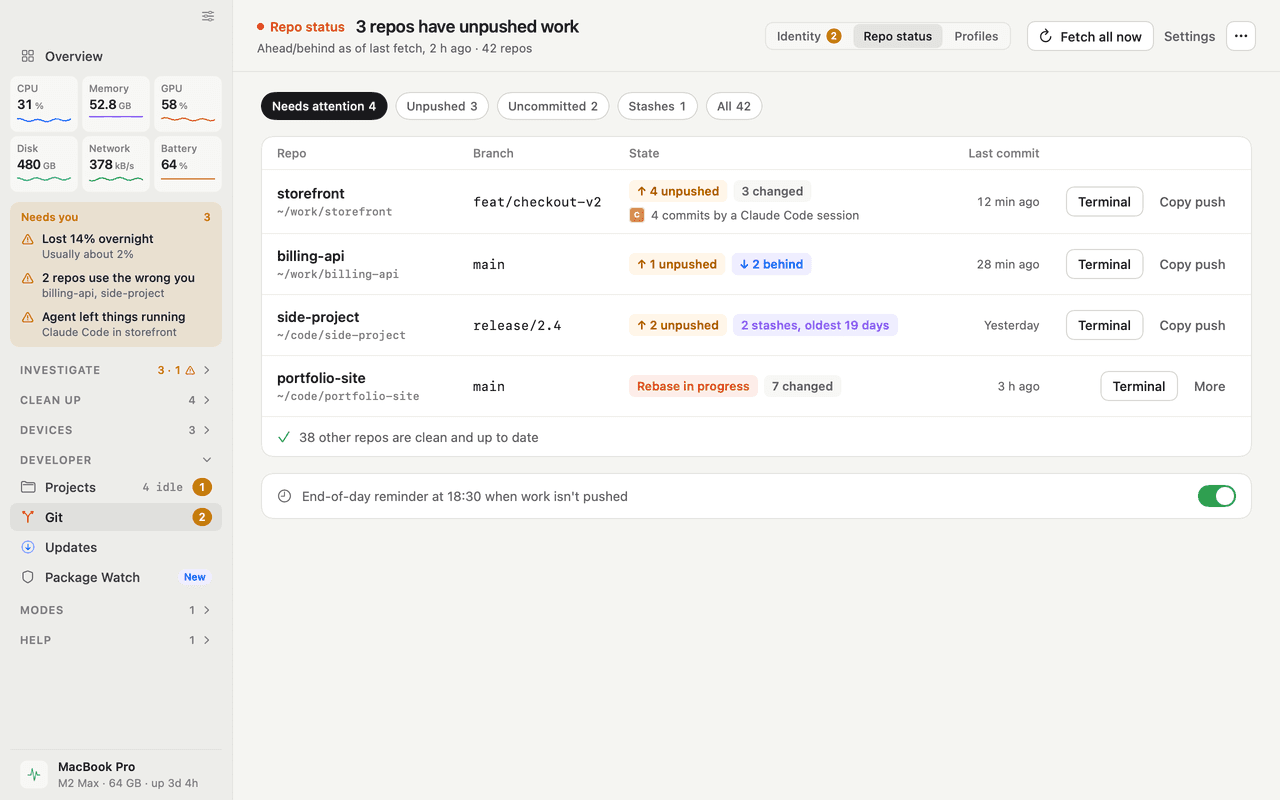Viewport: 1280px width, 800px height.
Task: Expand the Modes section
Action: 116,610
